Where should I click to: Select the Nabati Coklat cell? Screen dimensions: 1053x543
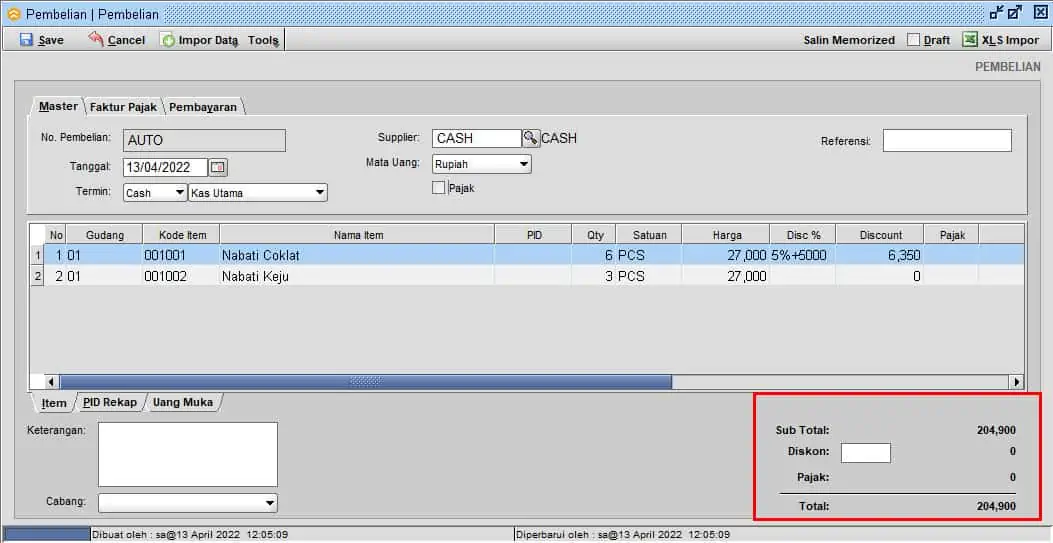click(357, 255)
